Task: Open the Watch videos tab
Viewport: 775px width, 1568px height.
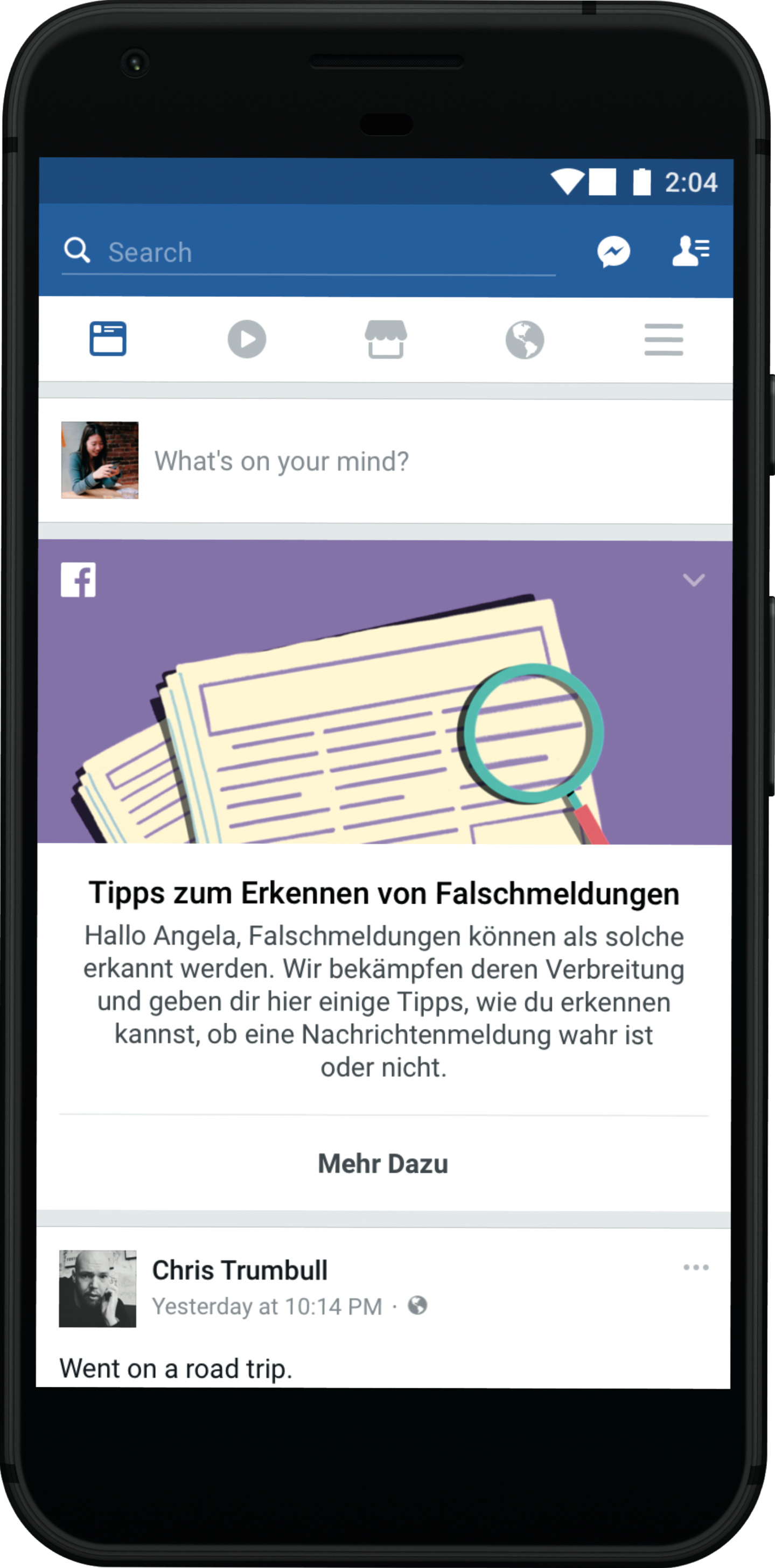Action: point(247,339)
